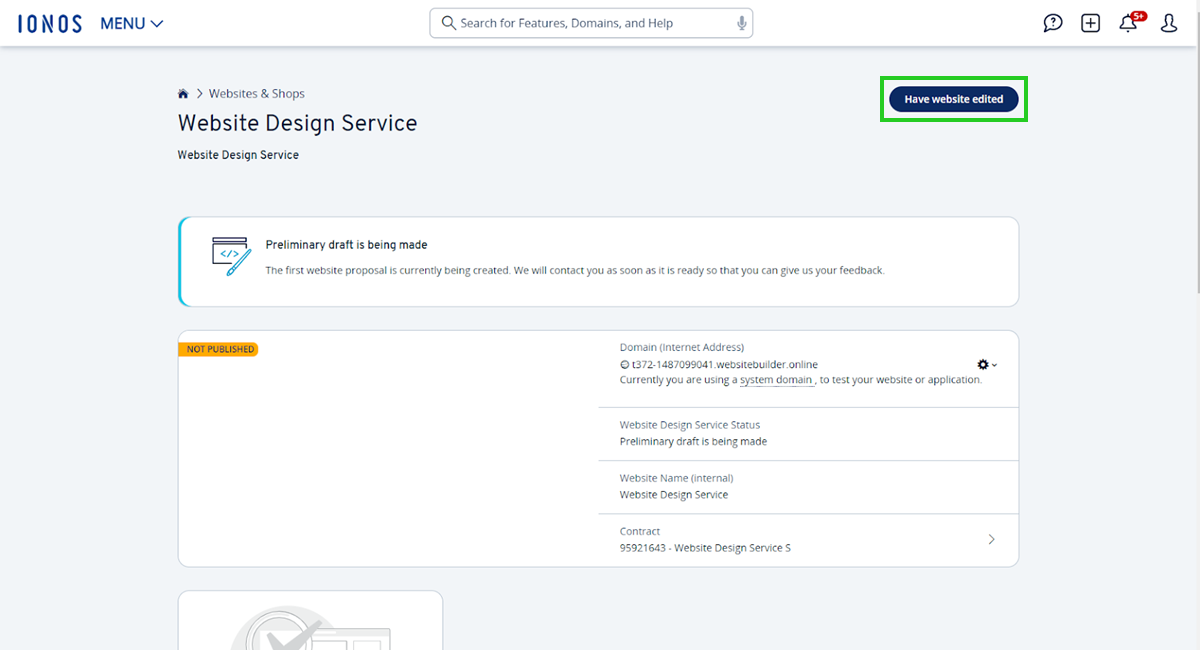1200x650 pixels.
Task: Click the magnifier icon in search bar
Action: click(x=448, y=23)
